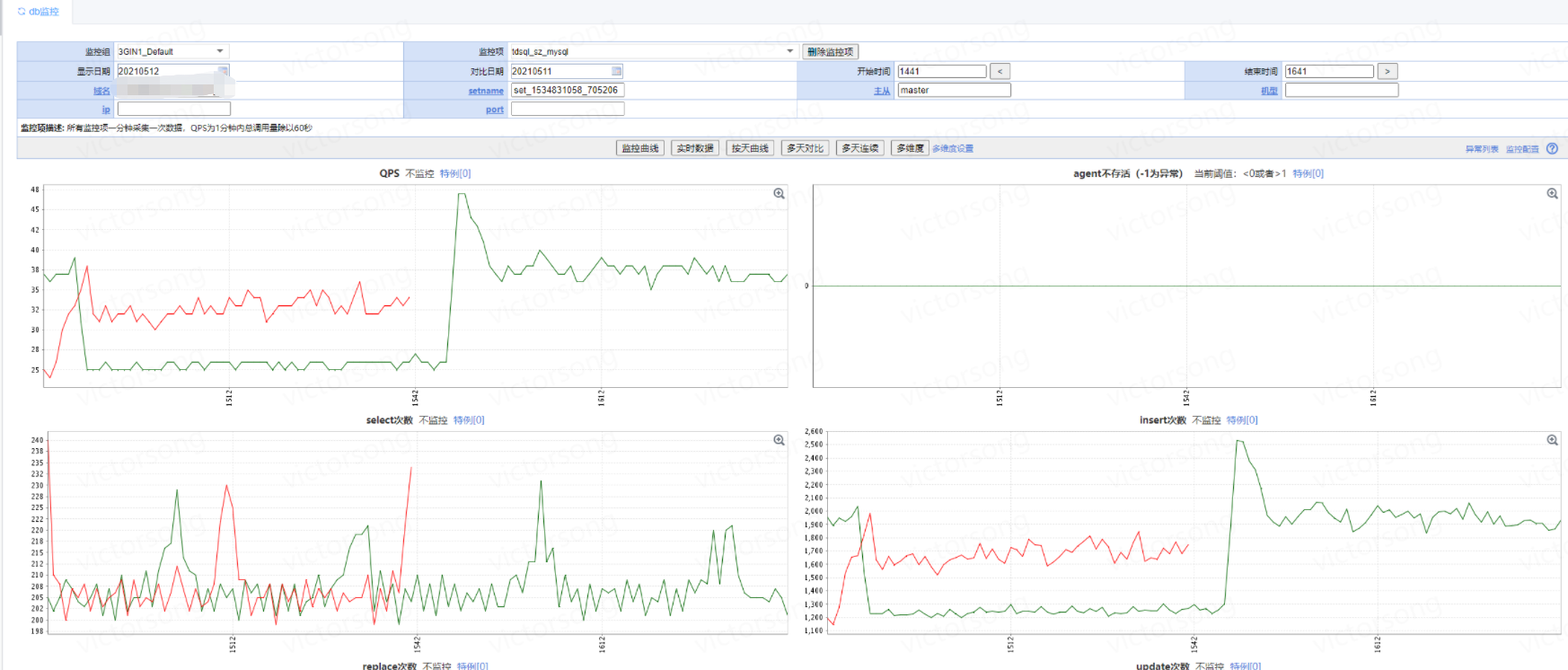Viewport: 1568px width, 670px height.
Task: Click the 按天曲线 button
Action: (x=750, y=148)
